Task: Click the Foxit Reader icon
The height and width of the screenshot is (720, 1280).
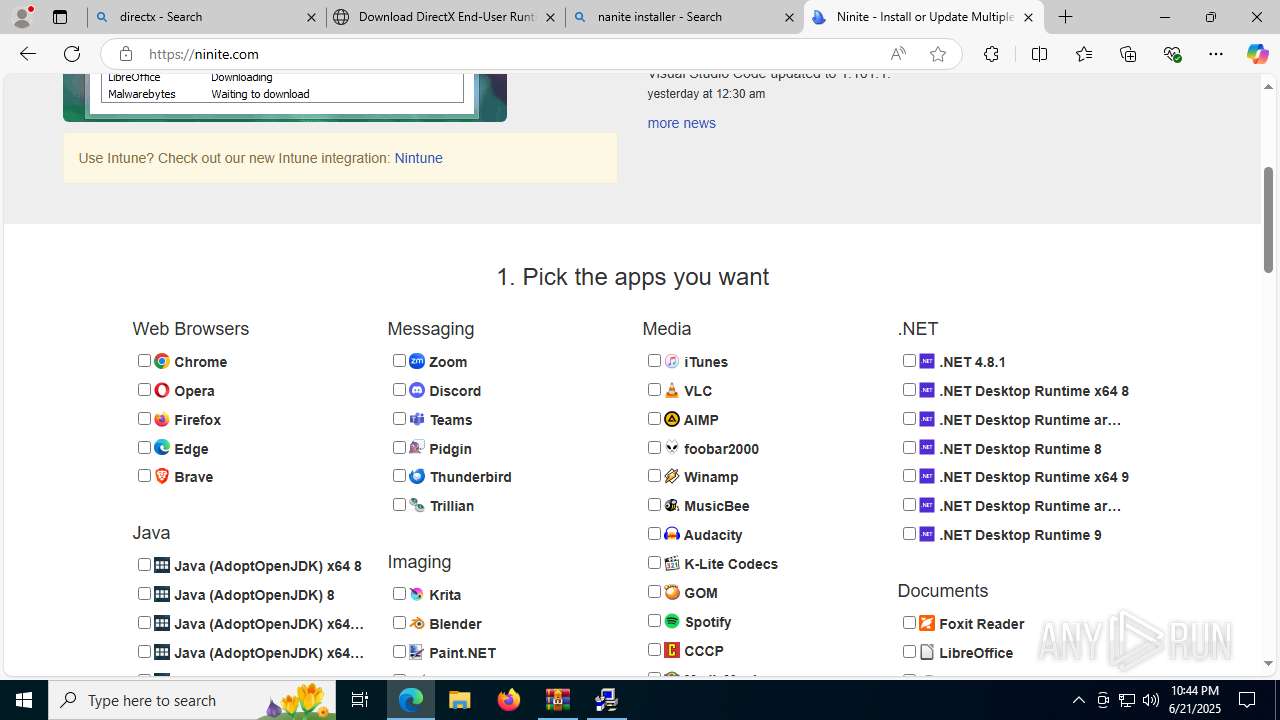Action: click(927, 623)
